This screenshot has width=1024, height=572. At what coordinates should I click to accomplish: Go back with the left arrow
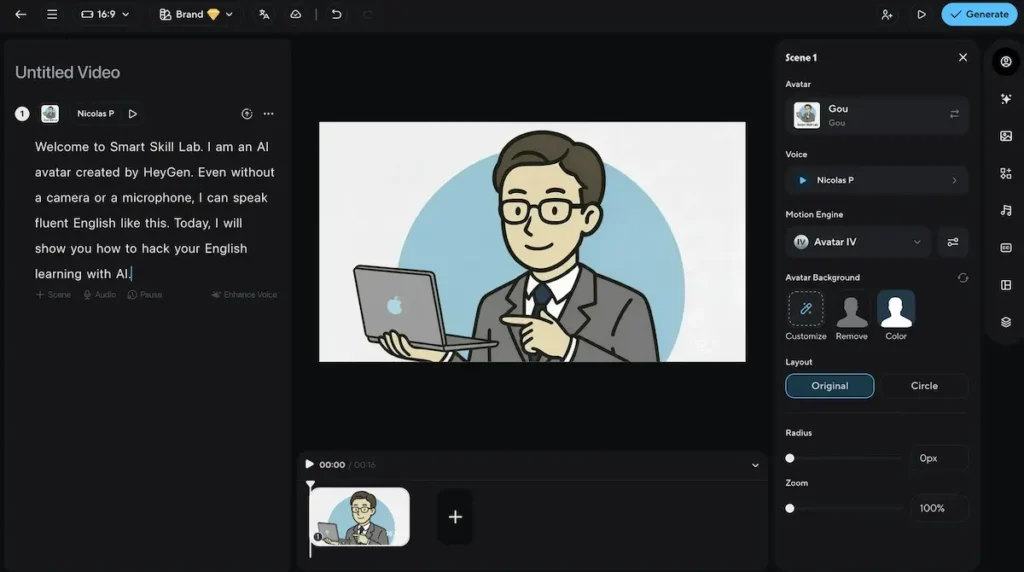click(21, 14)
